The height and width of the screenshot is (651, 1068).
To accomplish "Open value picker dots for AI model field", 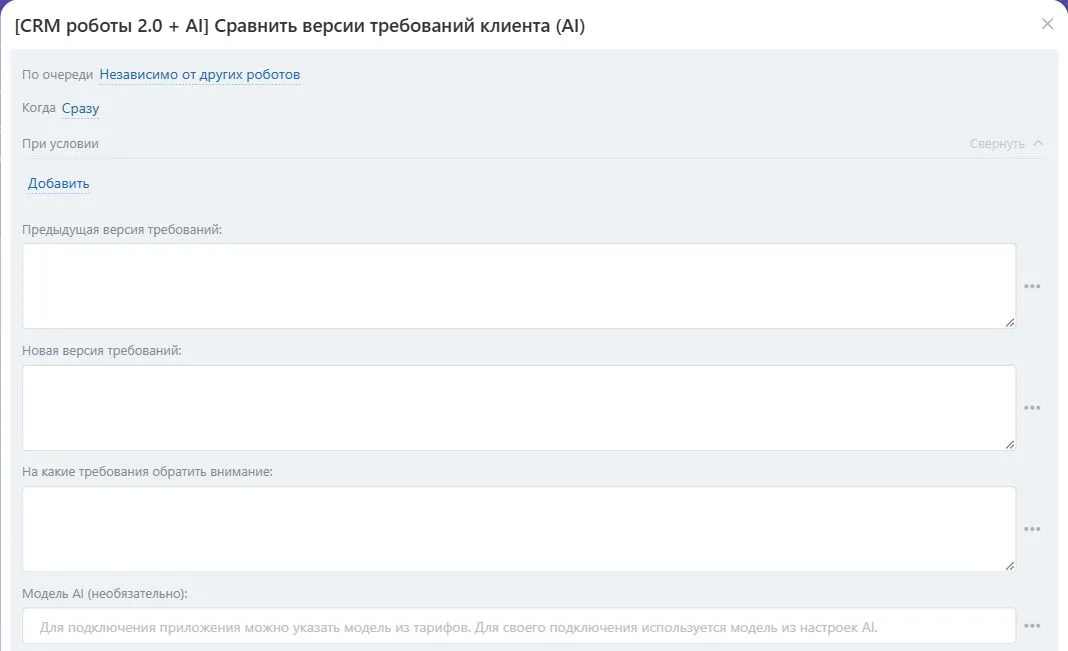I will click(x=1032, y=626).
